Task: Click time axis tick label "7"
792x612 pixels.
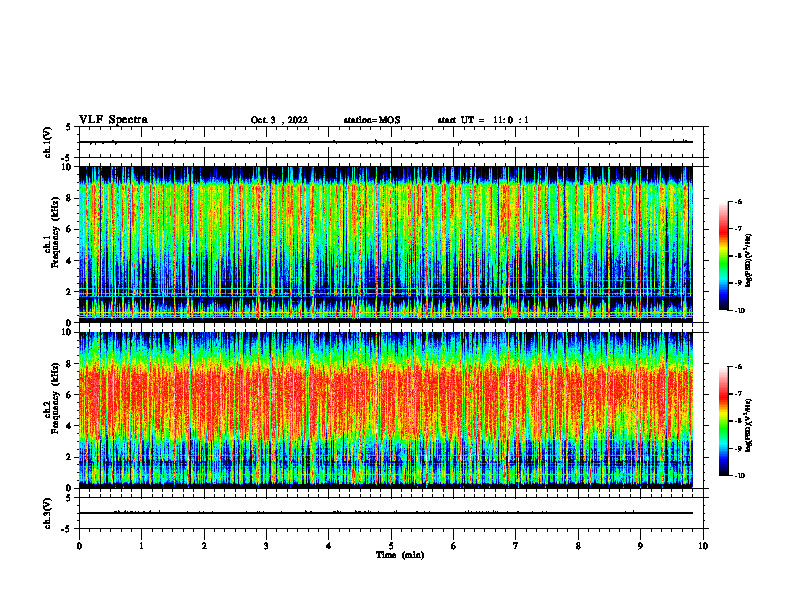Action: (516, 546)
